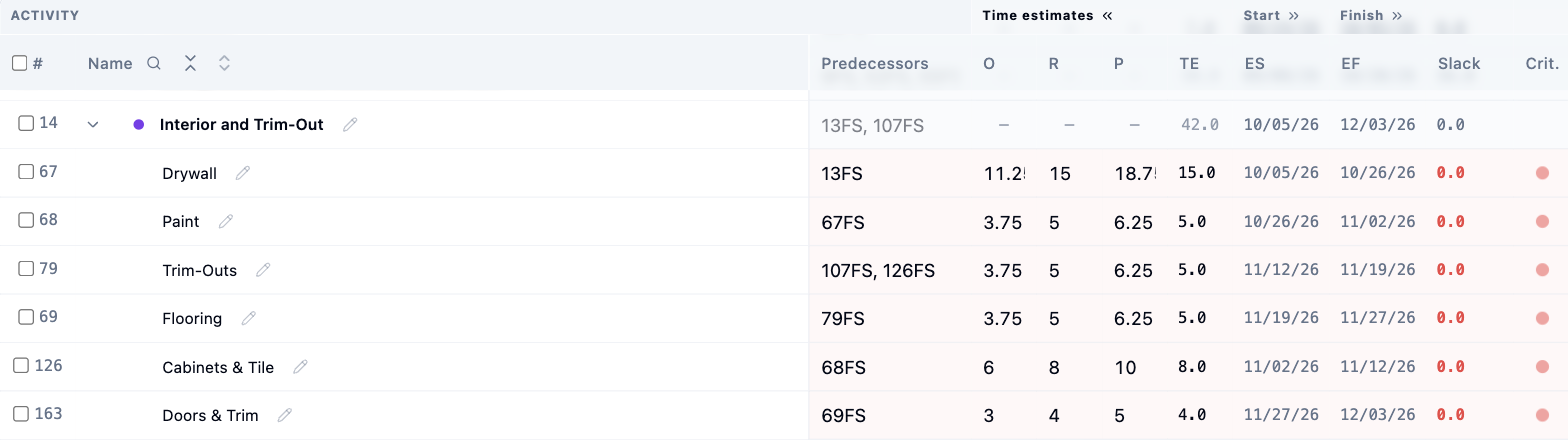The image size is (1568, 440).
Task: Click the purple color dot of Interior group
Action: tap(139, 125)
